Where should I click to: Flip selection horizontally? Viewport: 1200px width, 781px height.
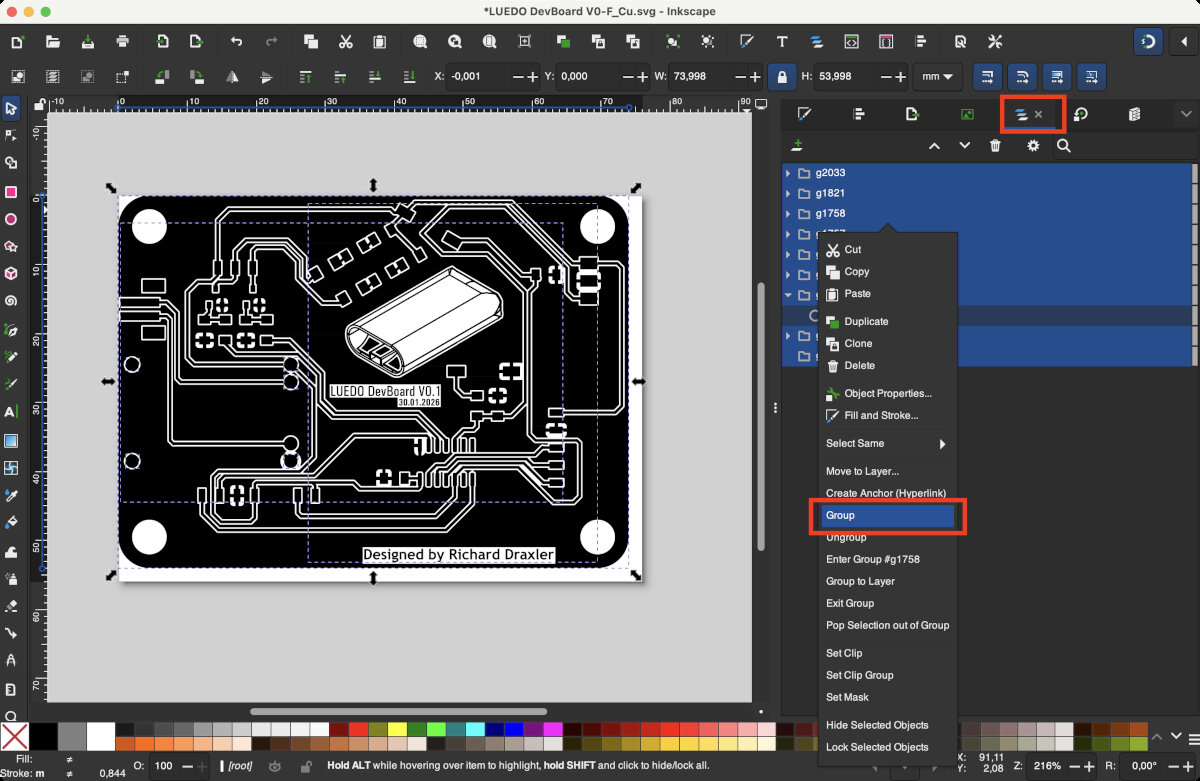click(x=232, y=76)
